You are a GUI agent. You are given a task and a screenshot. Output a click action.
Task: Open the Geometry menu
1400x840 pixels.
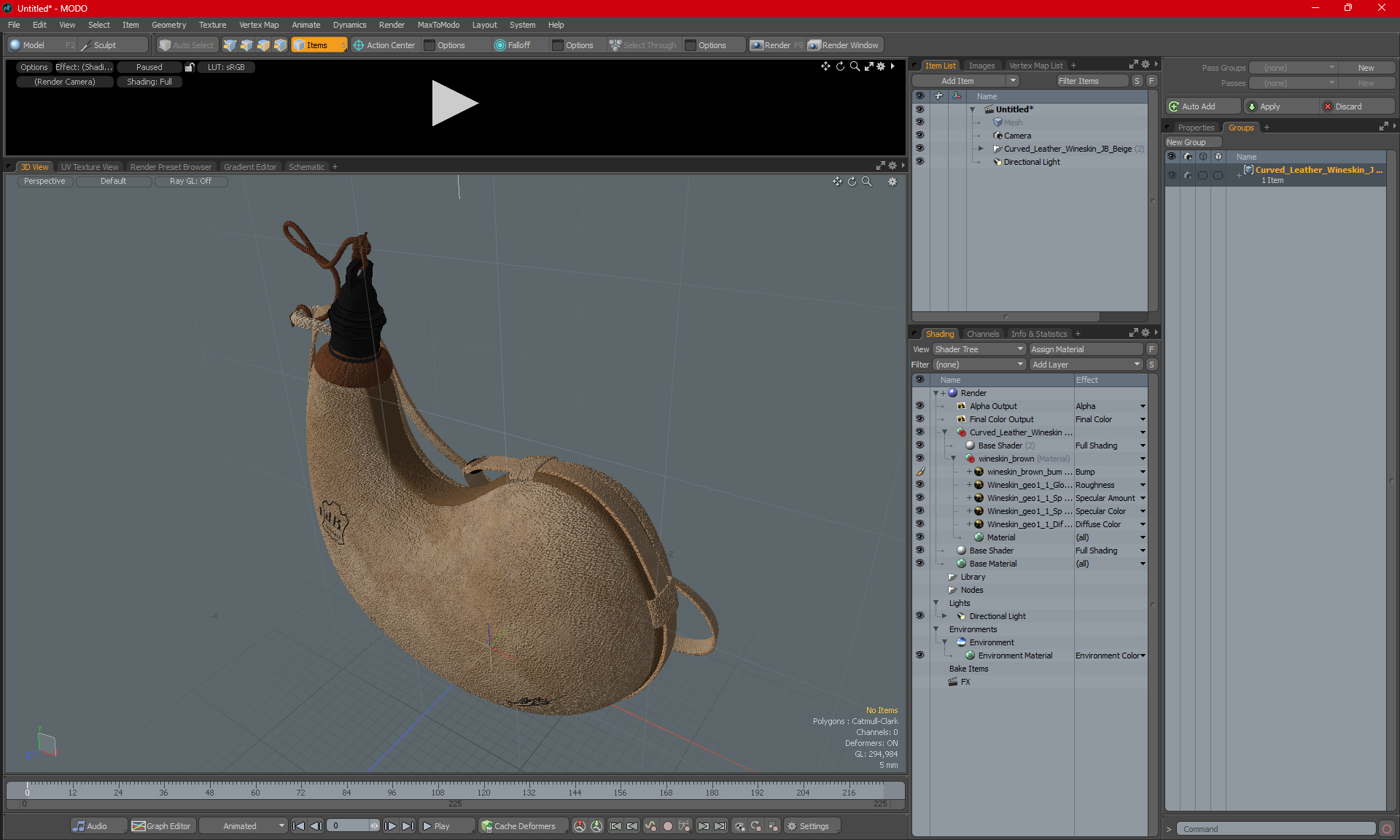168,25
